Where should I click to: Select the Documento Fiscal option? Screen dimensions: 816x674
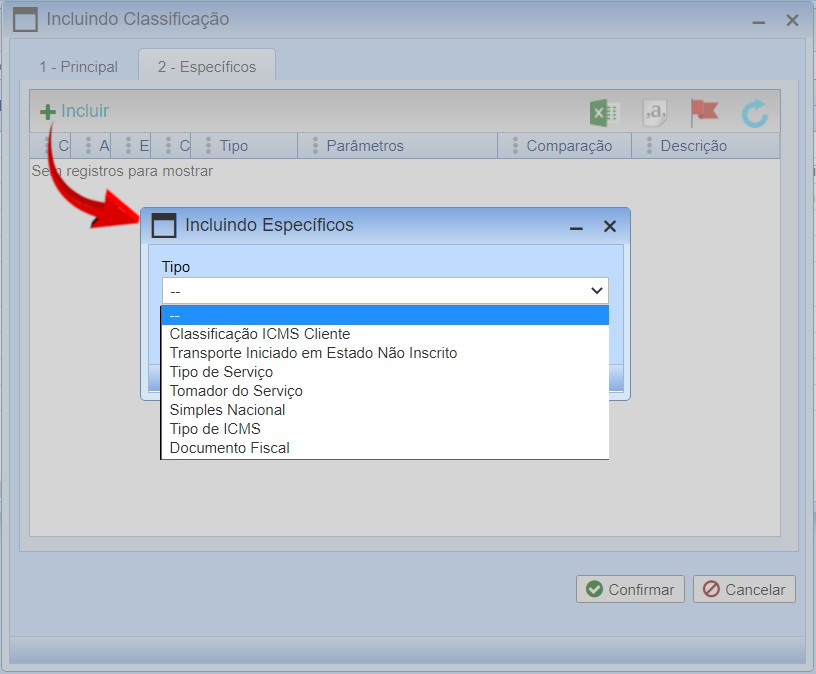[x=229, y=448]
